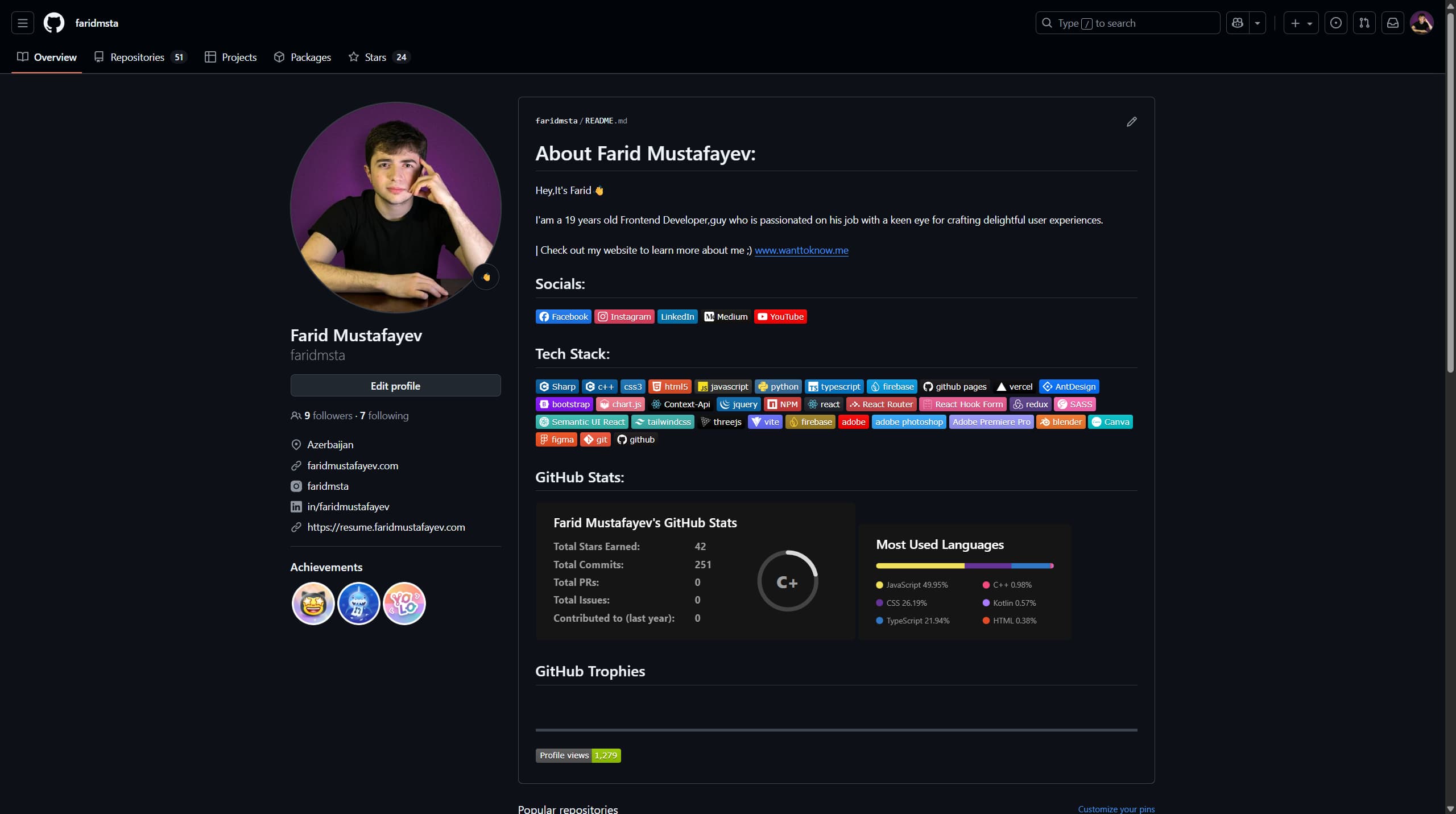Click the Starstruck achievement badge
Screen dimensions: 1456x814
pyautogui.click(x=313, y=603)
